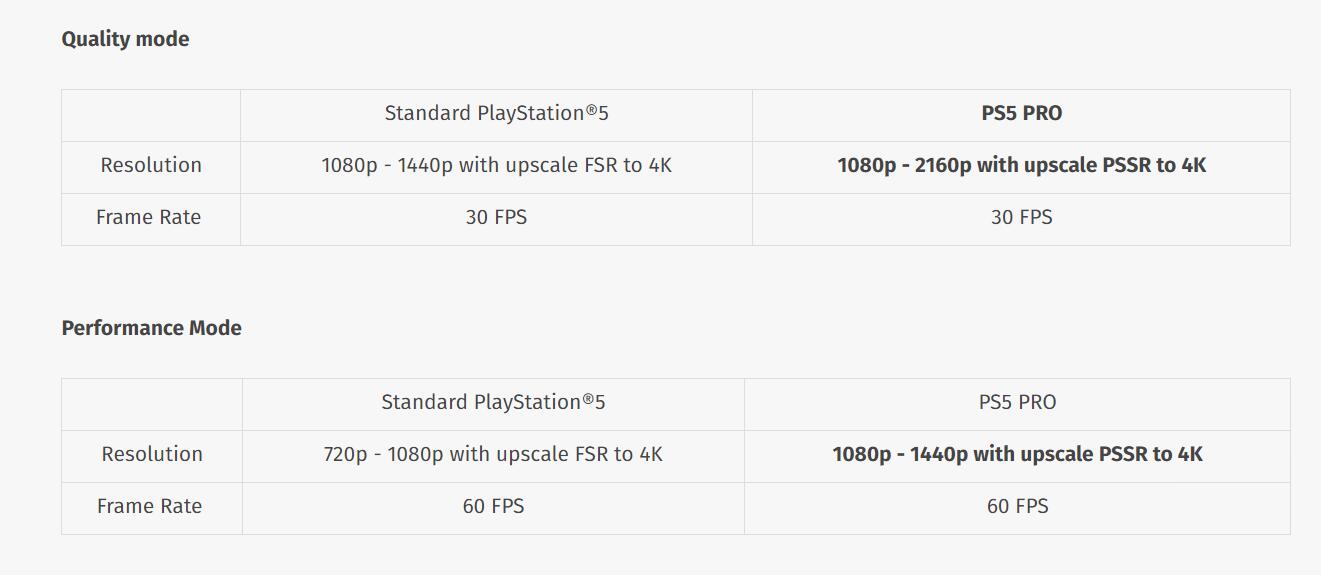
Task: Select Standard PlayStation®5 header in Performance Mode table
Action: tap(493, 402)
